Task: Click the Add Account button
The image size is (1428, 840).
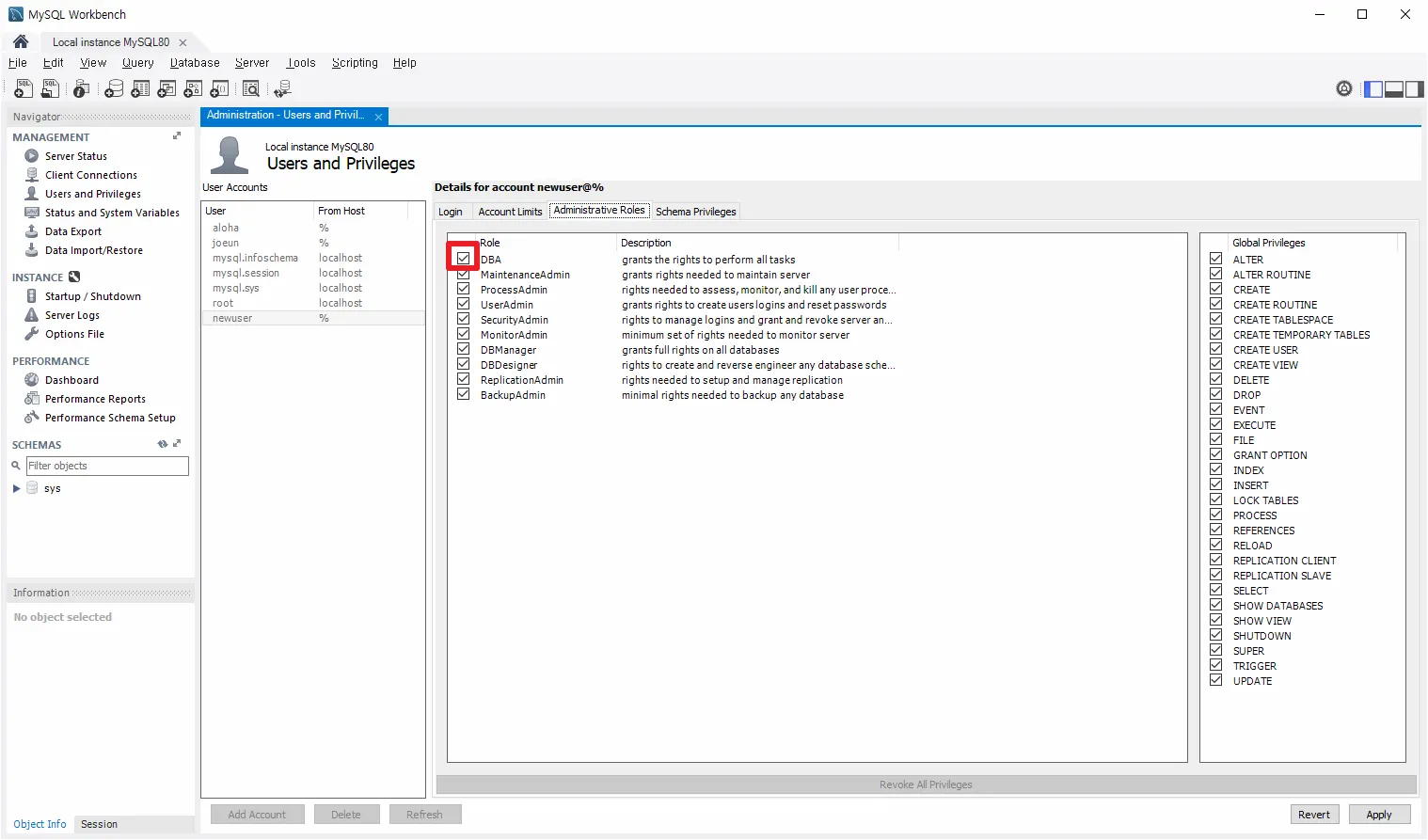Action: pyautogui.click(x=257, y=815)
